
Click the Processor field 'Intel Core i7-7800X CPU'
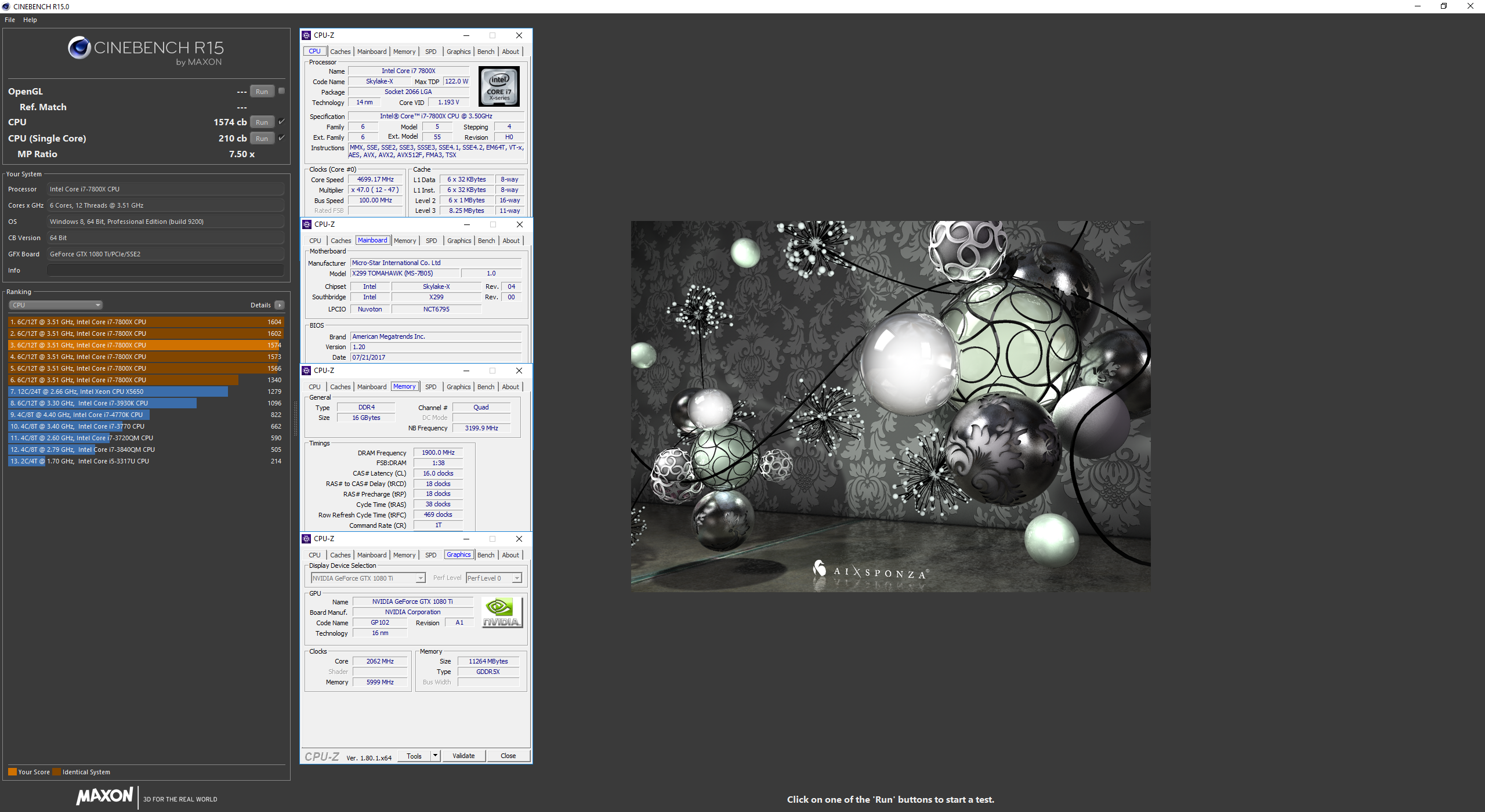165,189
